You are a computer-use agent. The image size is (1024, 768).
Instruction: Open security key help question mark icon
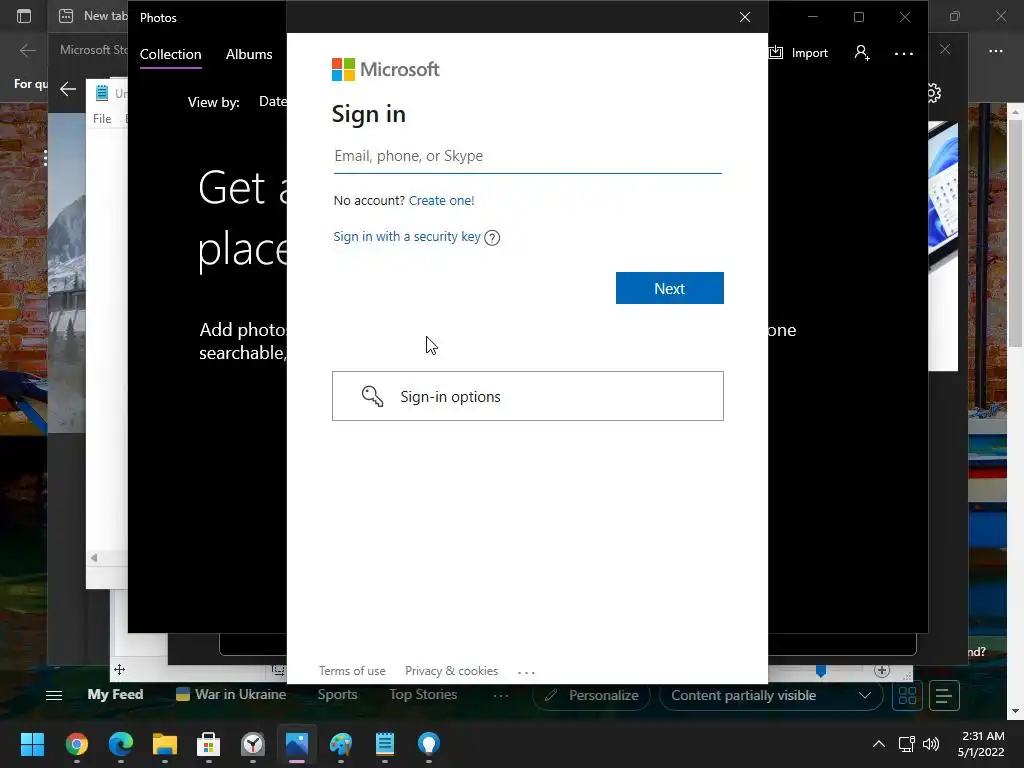[x=492, y=238]
